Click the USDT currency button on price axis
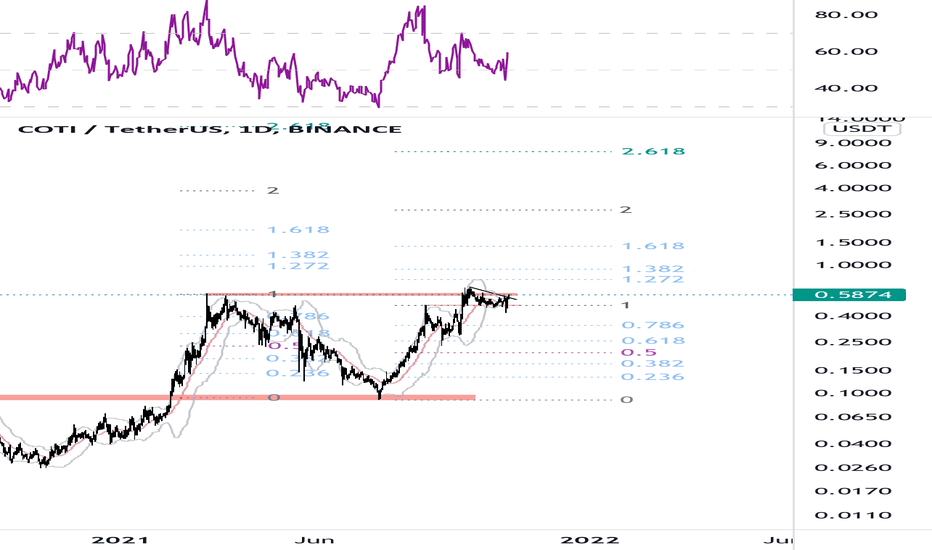Screen dimensions: 932x550 click(862, 128)
